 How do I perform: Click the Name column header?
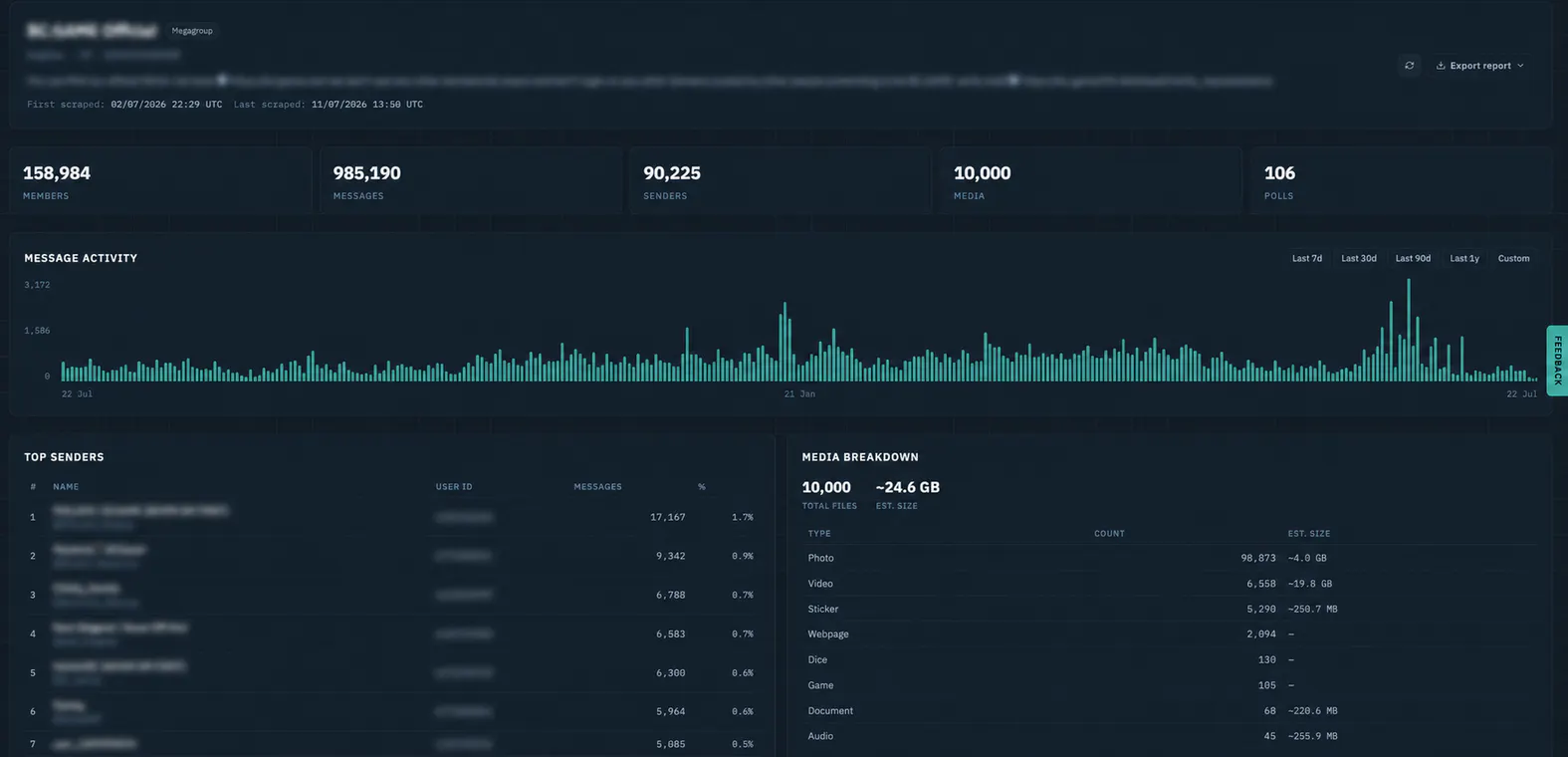pyautogui.click(x=66, y=487)
